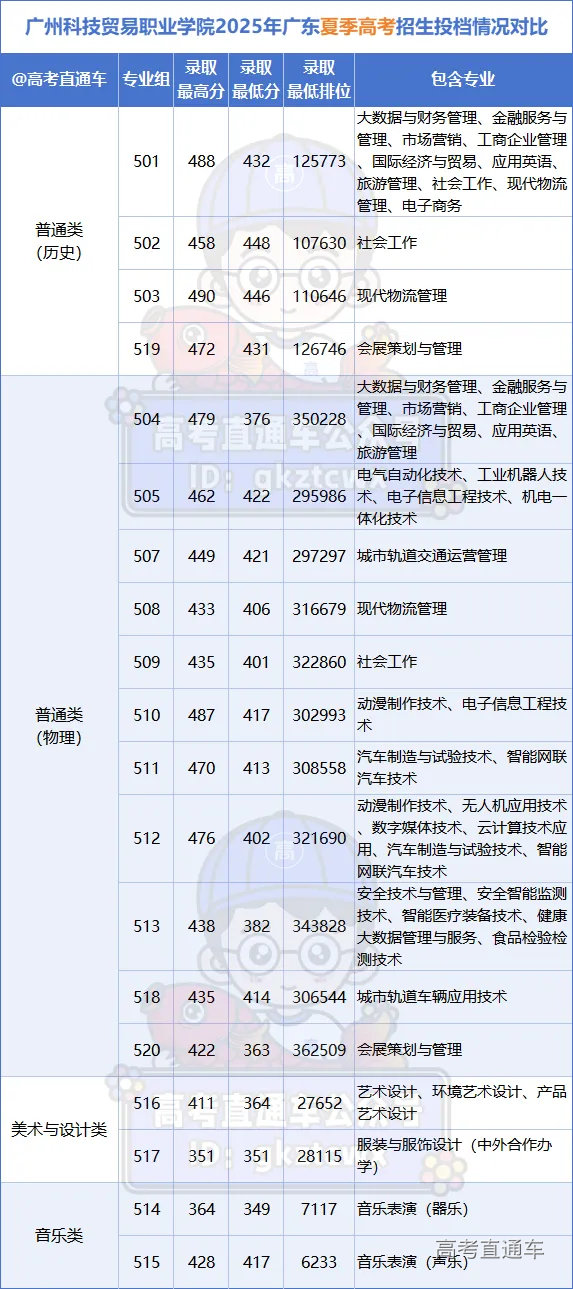Click group code 501
The image size is (573, 1289).
(x=146, y=161)
